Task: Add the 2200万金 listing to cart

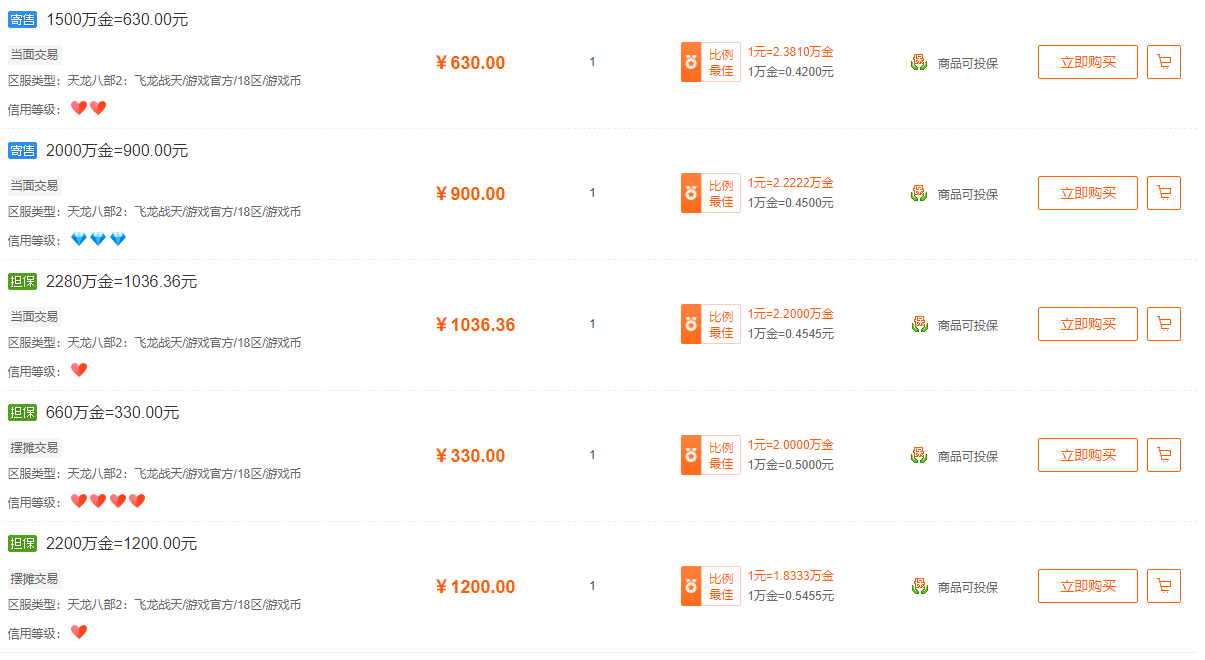Action: coord(1164,586)
